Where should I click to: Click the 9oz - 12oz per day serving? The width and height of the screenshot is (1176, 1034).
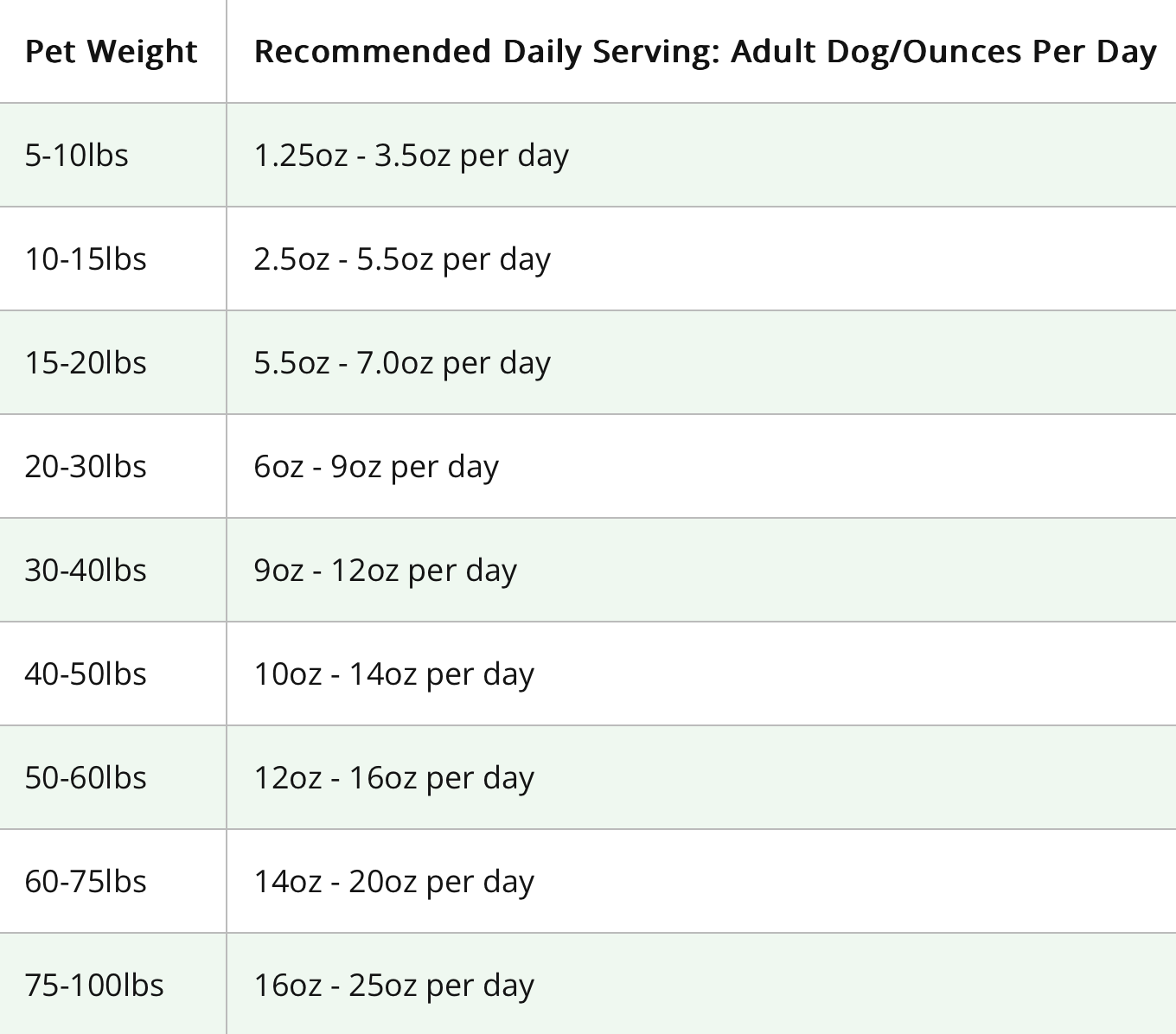tap(386, 571)
